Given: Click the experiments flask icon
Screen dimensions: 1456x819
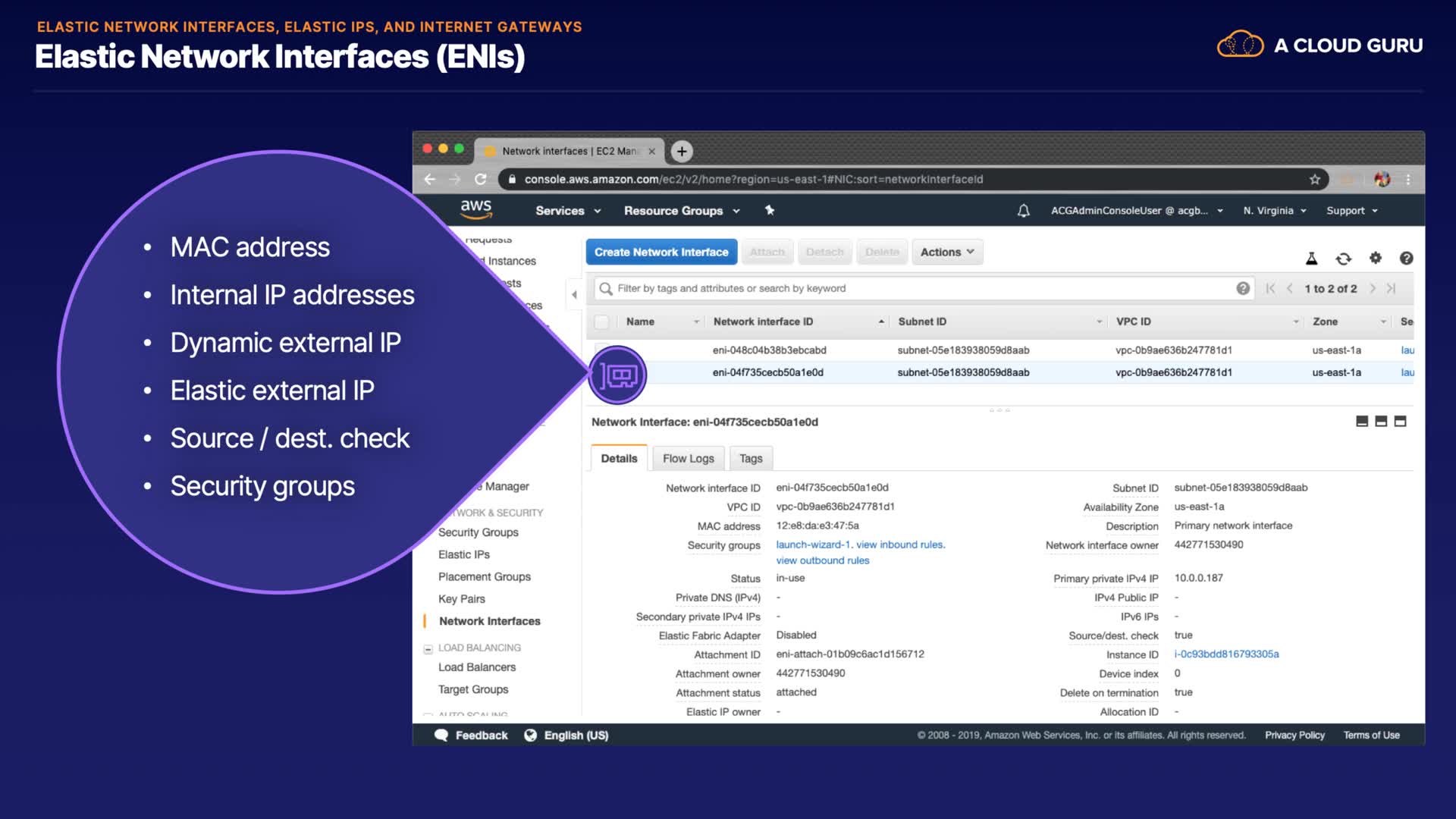Looking at the screenshot, I should coord(1311,259).
